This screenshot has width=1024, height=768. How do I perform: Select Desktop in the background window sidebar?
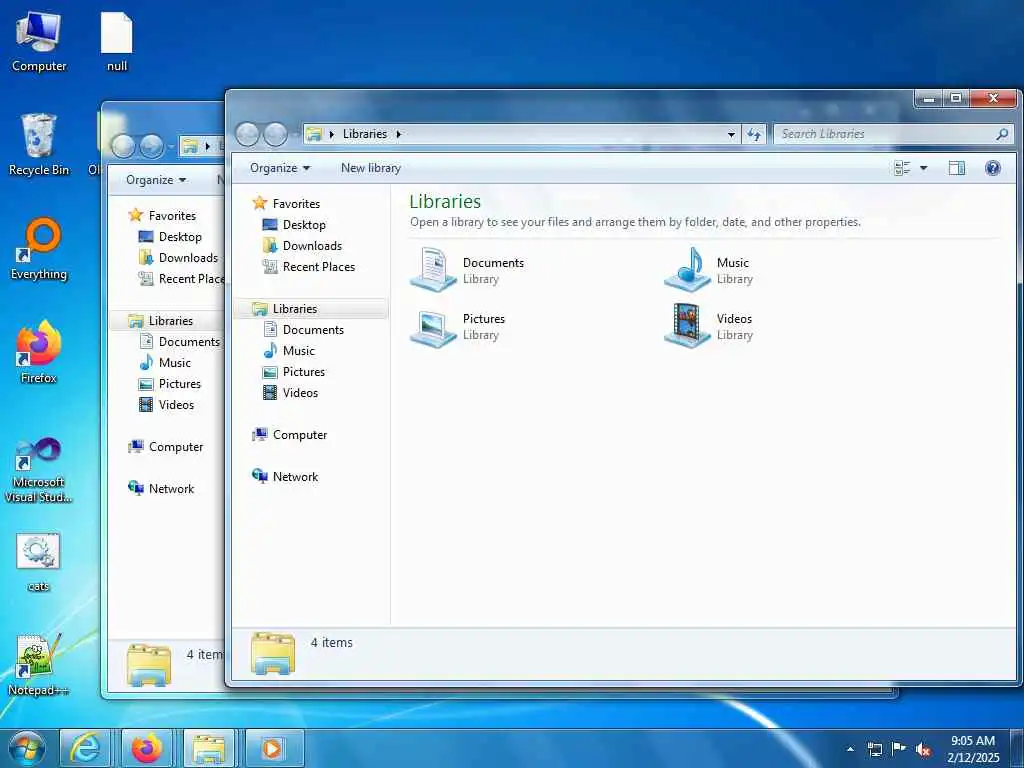(170, 236)
